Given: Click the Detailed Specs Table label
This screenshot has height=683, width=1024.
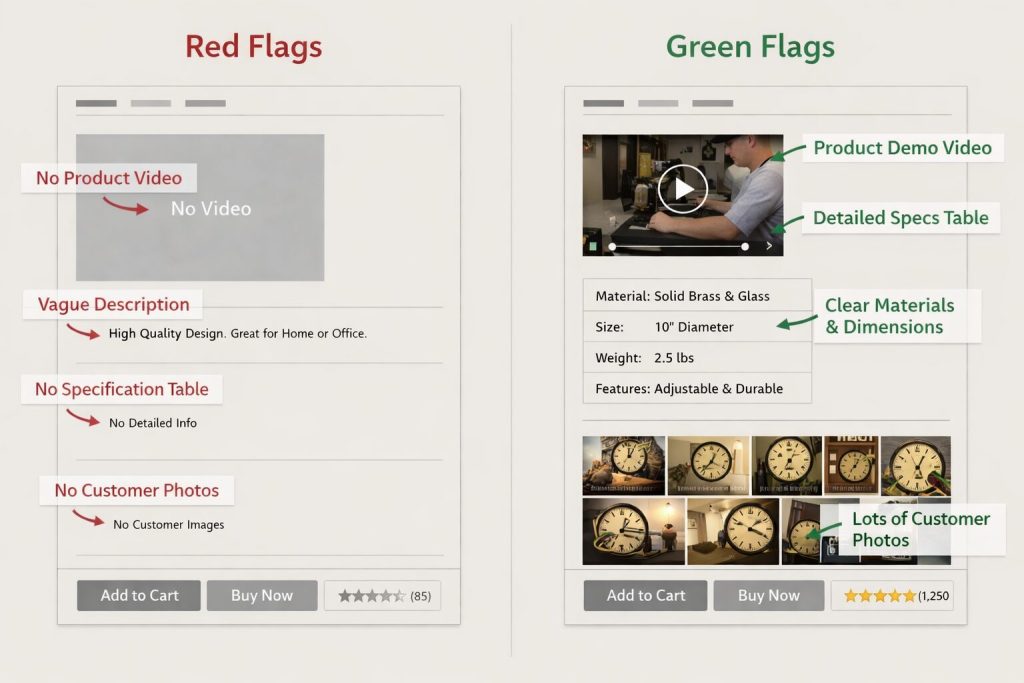Looking at the screenshot, I should [901, 217].
